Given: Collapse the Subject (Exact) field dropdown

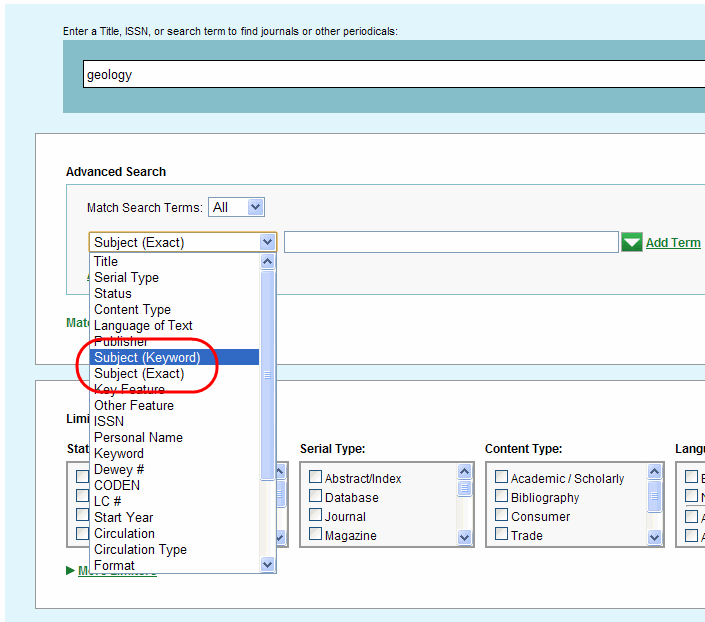Looking at the screenshot, I should click(x=267, y=242).
